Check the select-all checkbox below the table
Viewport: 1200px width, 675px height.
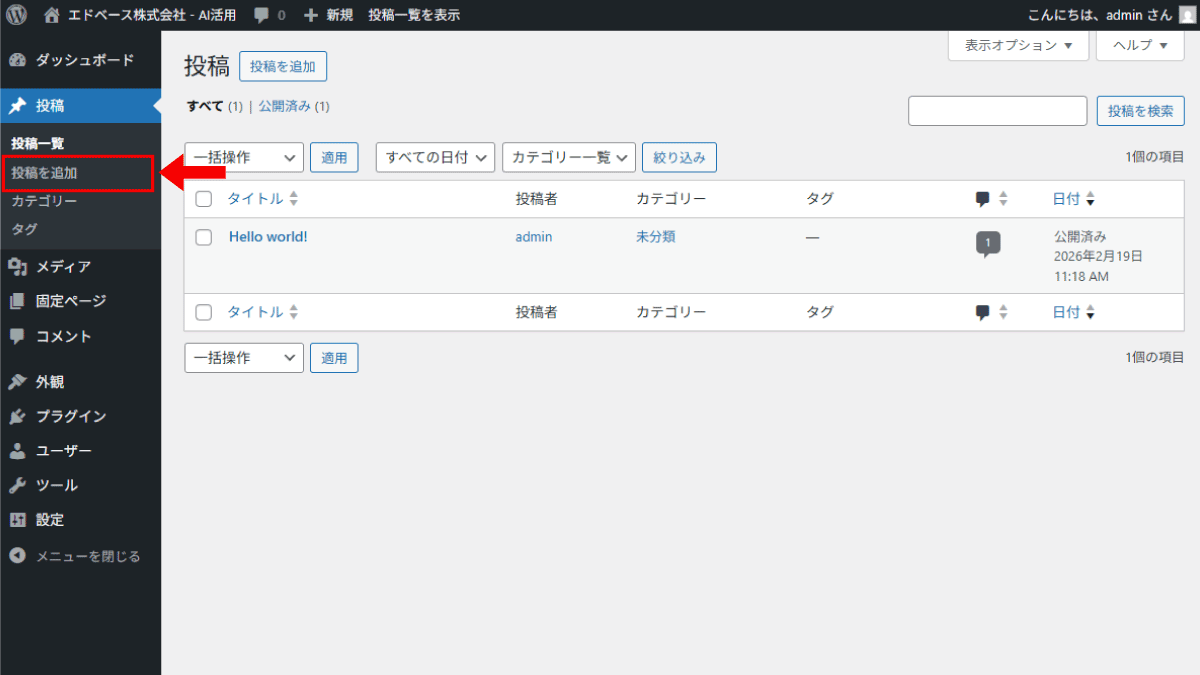203,311
